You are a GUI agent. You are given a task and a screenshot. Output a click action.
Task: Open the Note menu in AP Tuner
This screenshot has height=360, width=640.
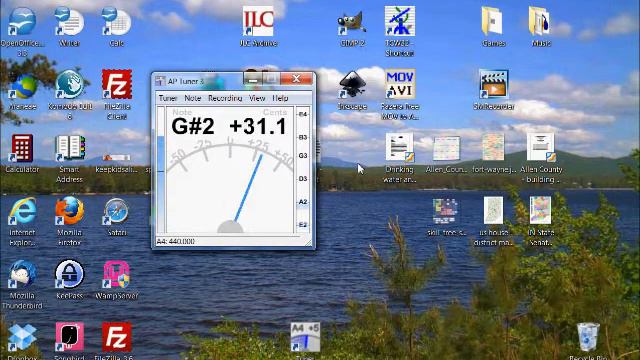pos(193,98)
